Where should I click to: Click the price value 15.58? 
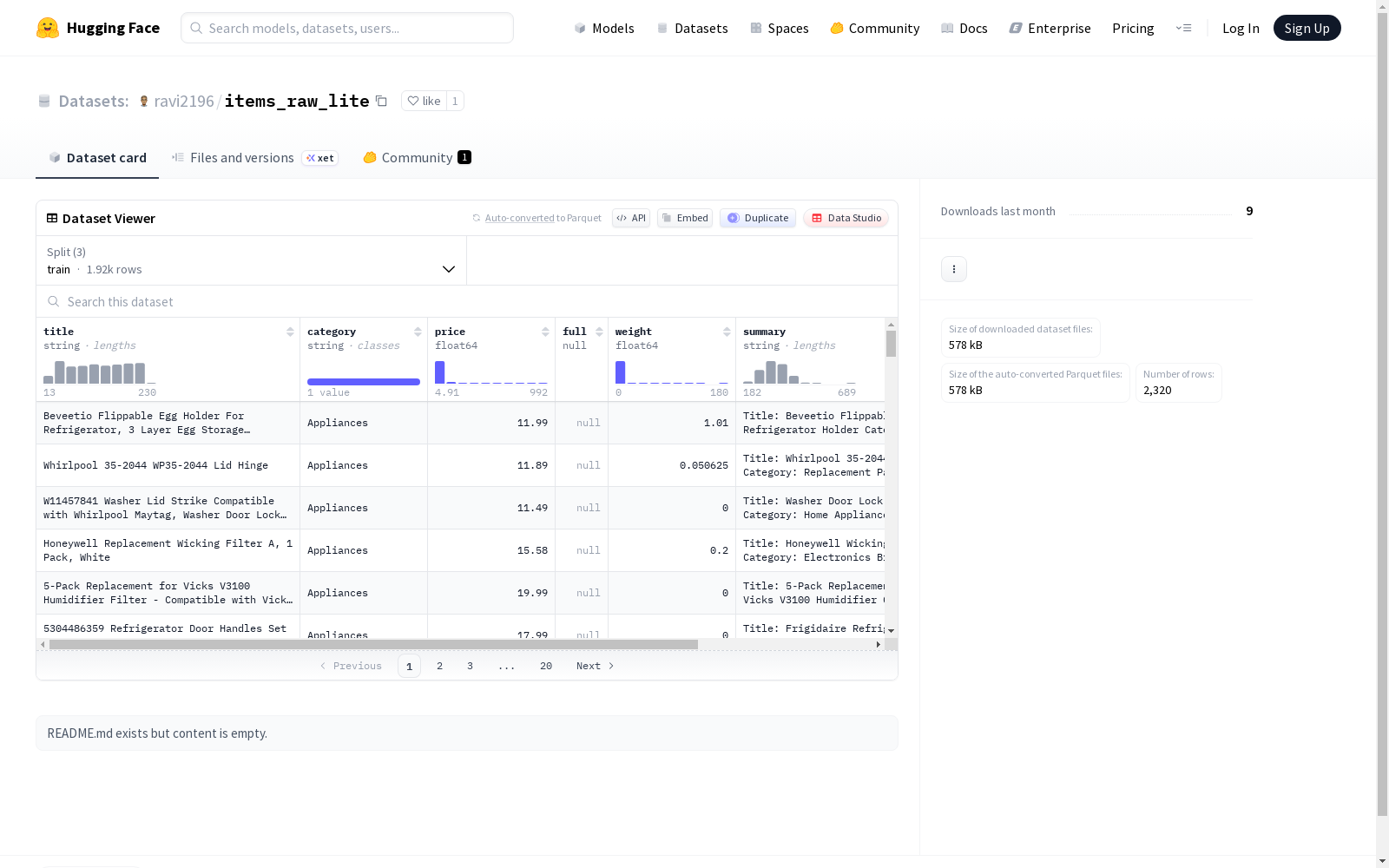point(532,550)
